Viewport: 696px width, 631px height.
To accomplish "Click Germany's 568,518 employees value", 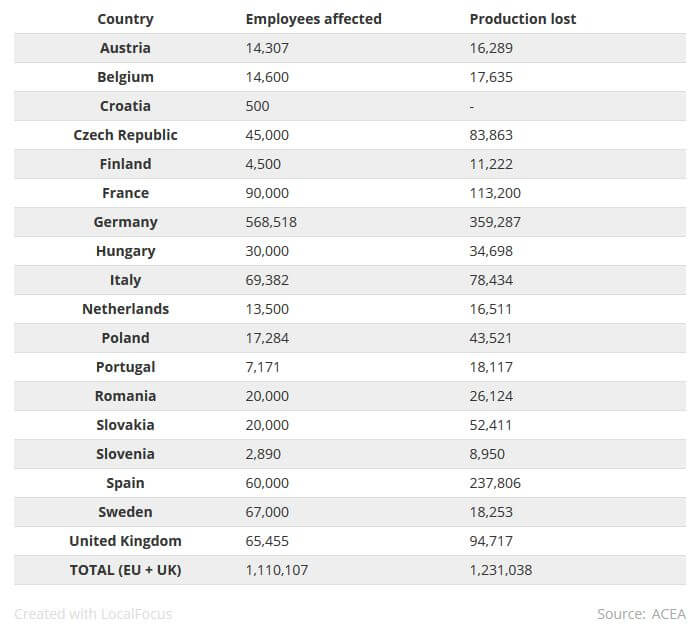I will [271, 222].
